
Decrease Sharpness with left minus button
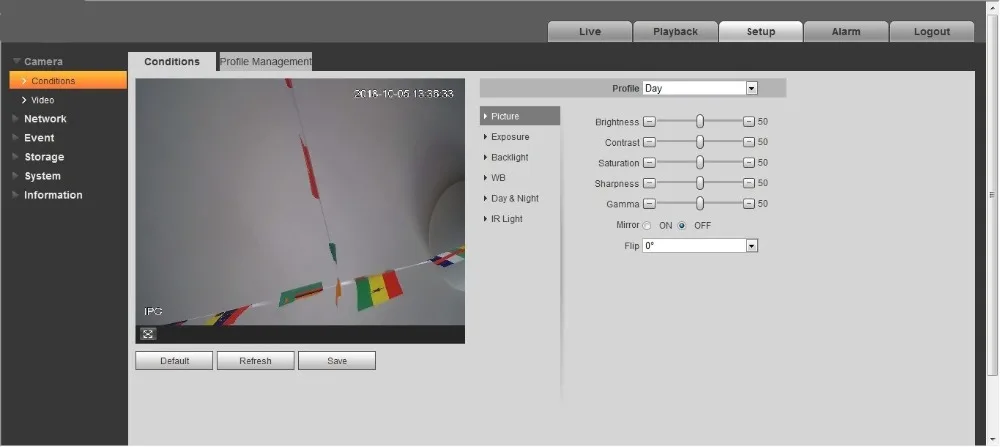click(x=649, y=183)
